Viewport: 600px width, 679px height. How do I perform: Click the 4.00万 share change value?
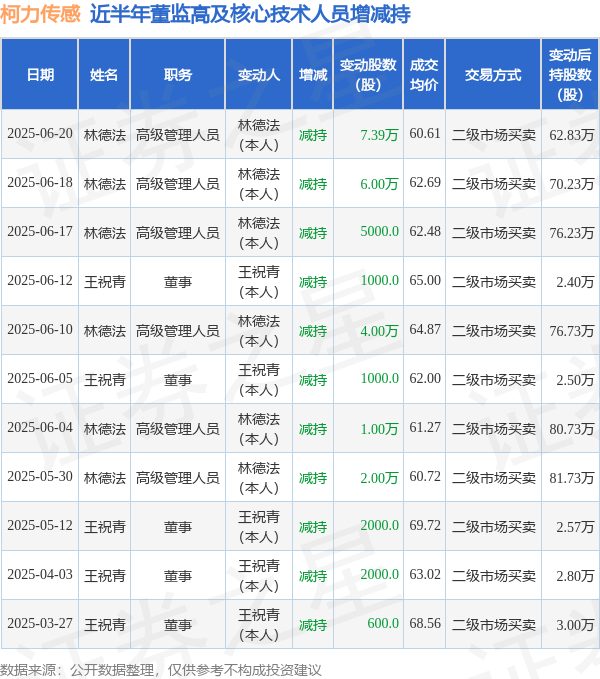point(379,330)
